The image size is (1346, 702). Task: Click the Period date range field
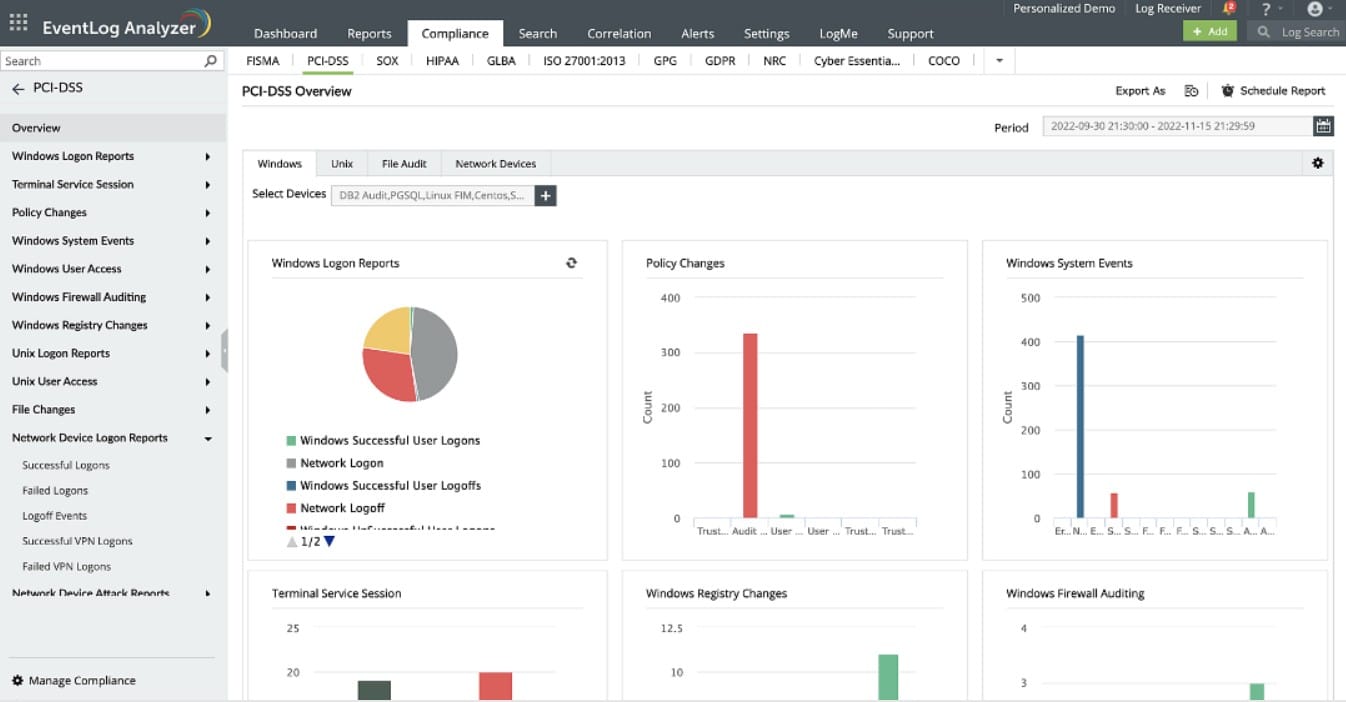coord(1177,126)
